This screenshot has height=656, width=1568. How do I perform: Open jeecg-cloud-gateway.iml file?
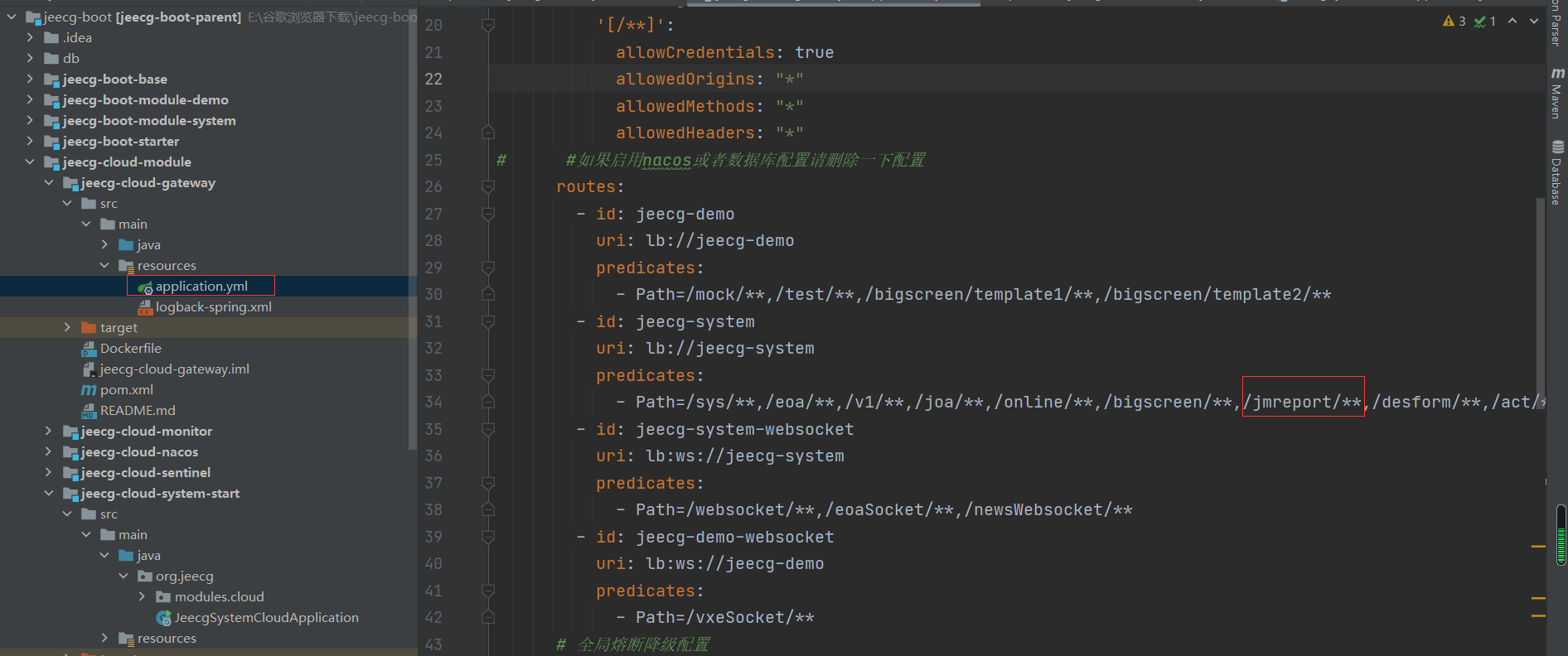coord(175,369)
